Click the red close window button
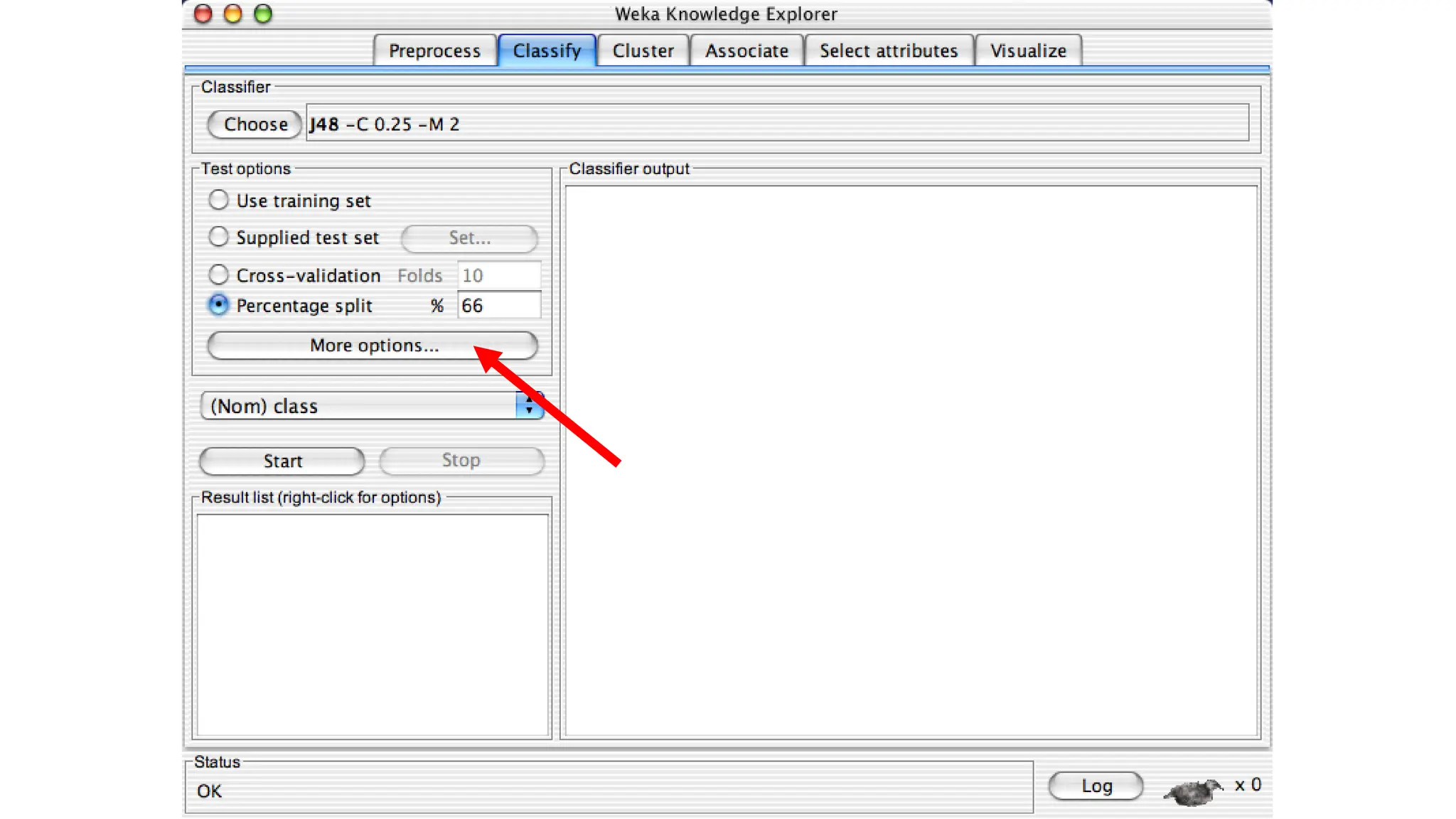Screen dimensions: 1456x819 point(203,14)
